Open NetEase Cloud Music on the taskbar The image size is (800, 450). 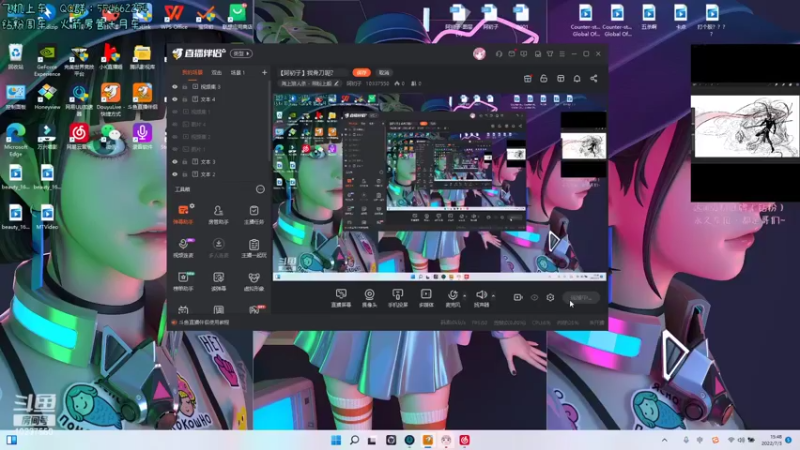tap(464, 440)
